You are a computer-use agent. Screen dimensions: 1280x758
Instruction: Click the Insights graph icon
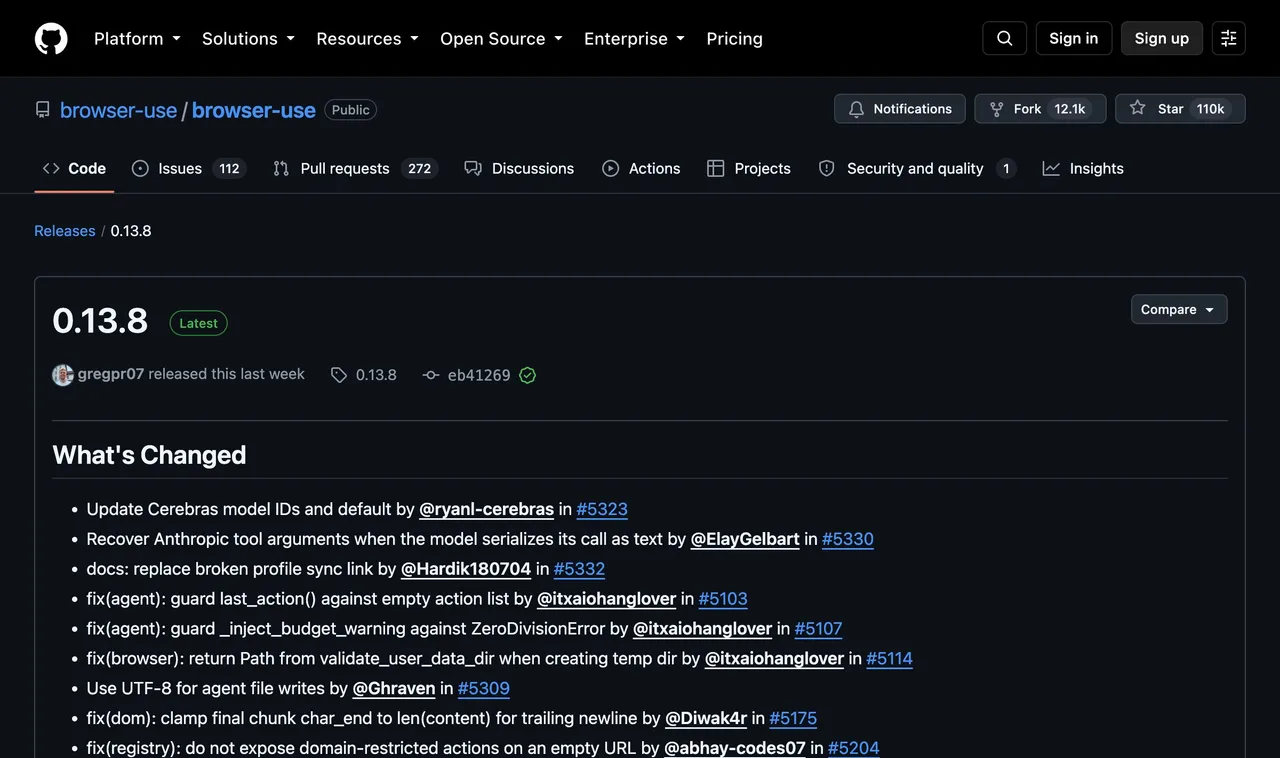pyautogui.click(x=1051, y=168)
